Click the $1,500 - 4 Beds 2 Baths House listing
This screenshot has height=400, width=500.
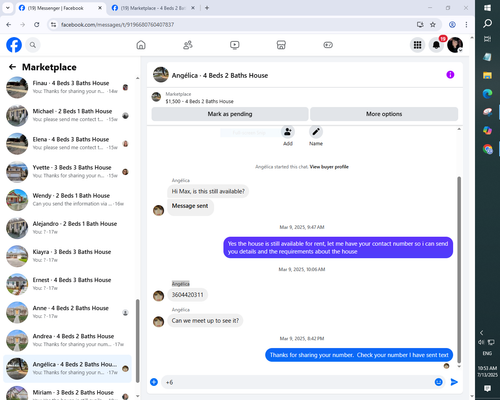(x=199, y=101)
